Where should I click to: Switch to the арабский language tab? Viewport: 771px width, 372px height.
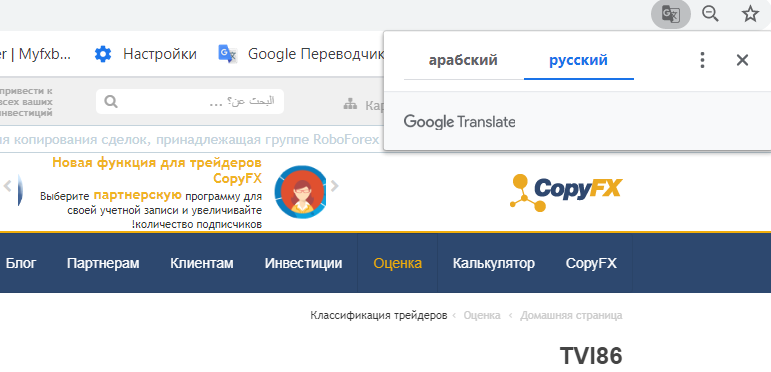[463, 60]
